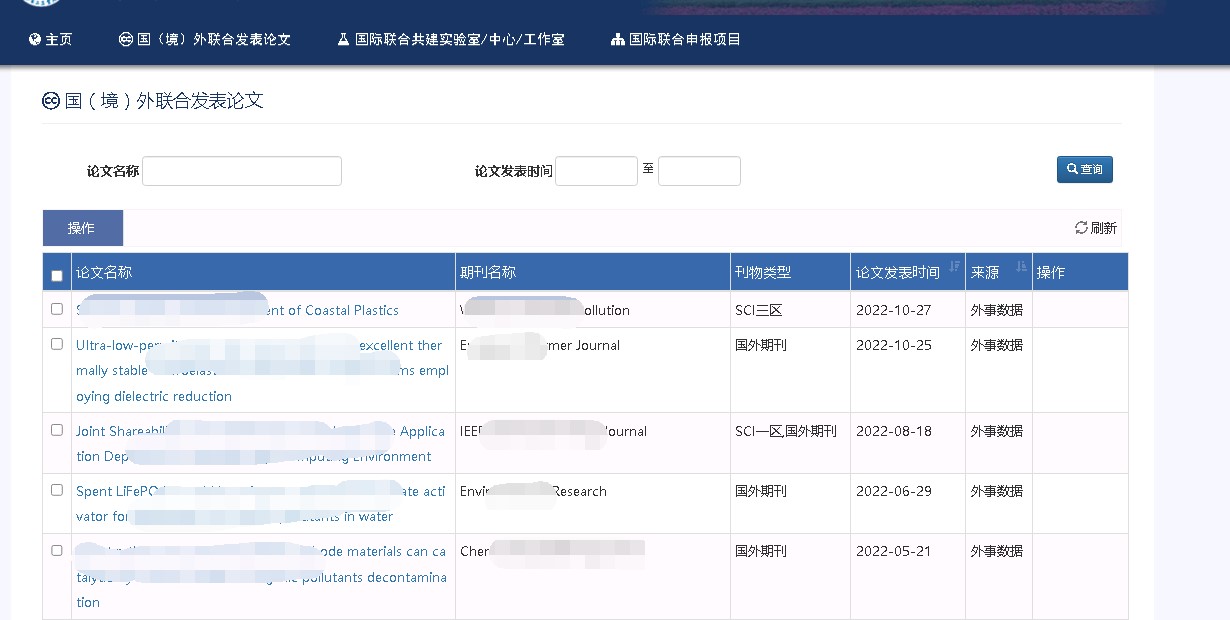Click the CC icon in the navigation bar
Image resolution: width=1230 pixels, height=620 pixels.
coord(126,40)
